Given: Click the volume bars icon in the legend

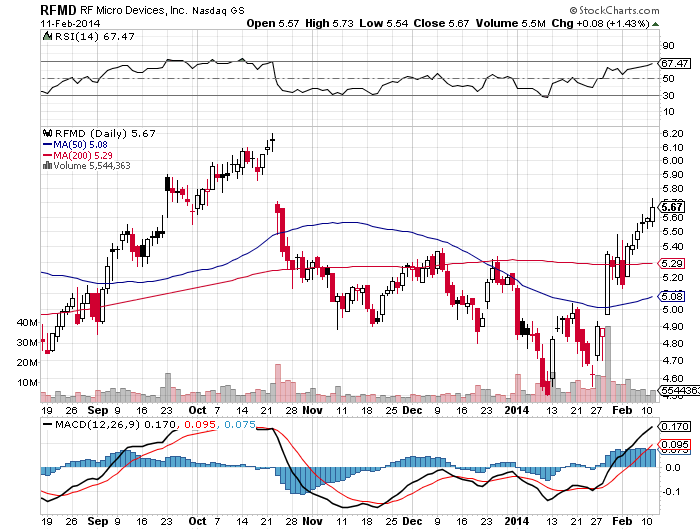Looking at the screenshot, I should click(x=47, y=166).
